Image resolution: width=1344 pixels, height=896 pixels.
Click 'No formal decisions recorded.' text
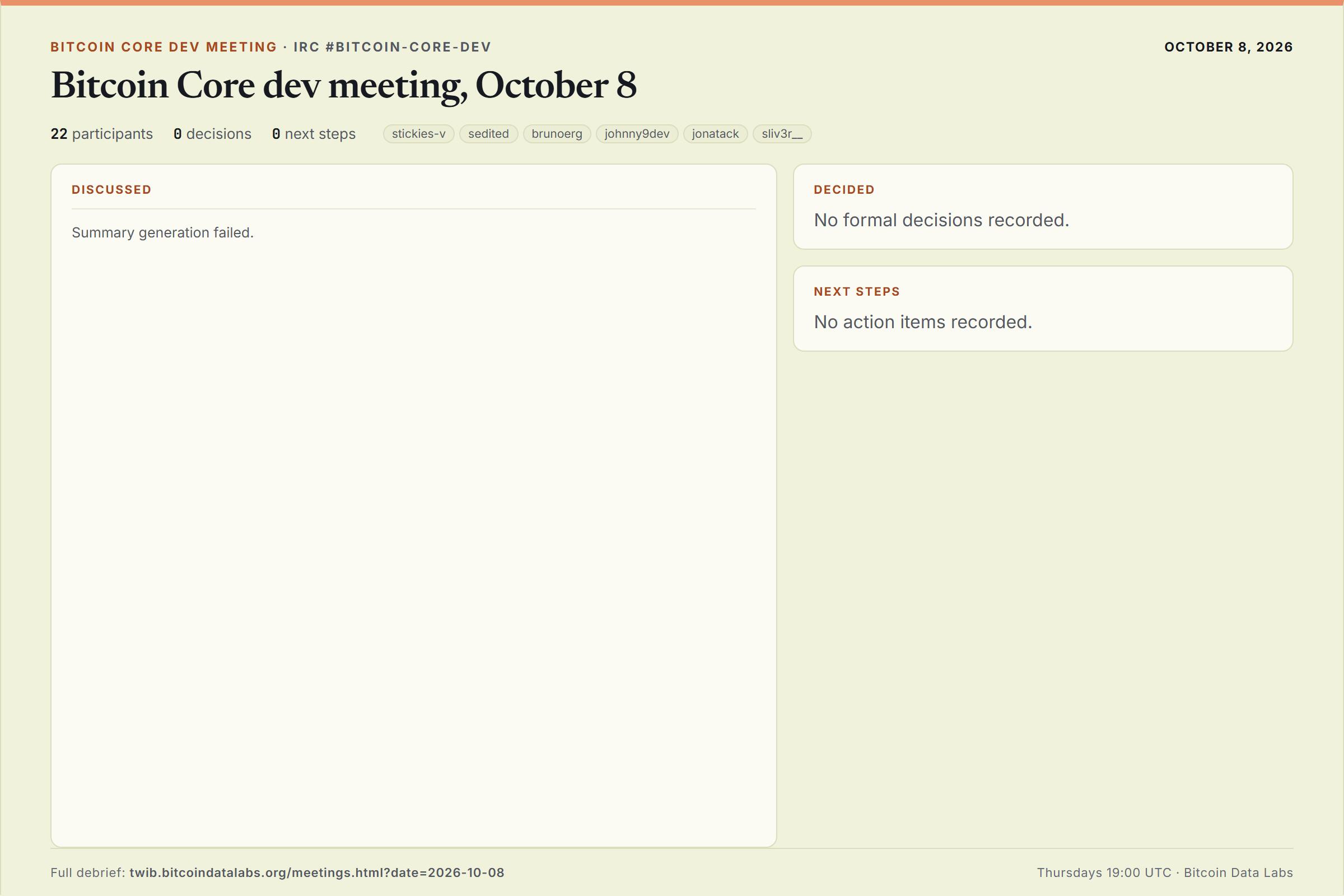click(x=941, y=220)
